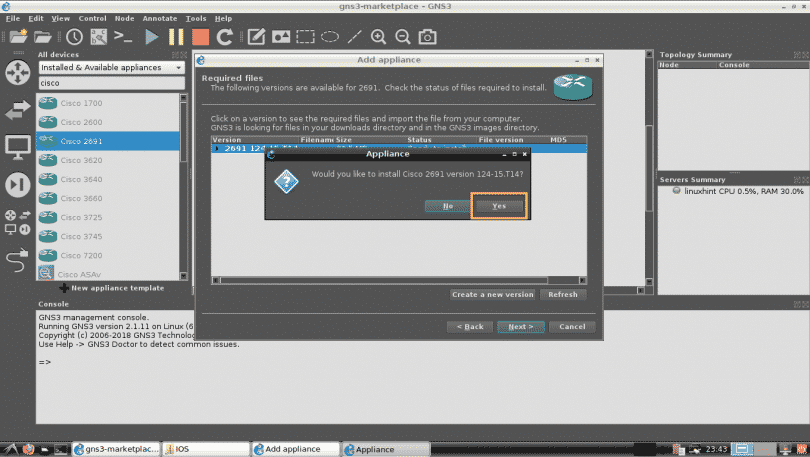Open the snapshot manager clock icon
The height and width of the screenshot is (457, 810).
(74, 37)
